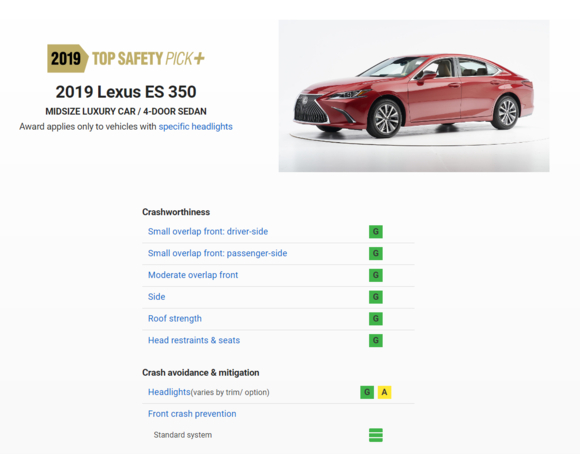This screenshot has width=580, height=454.
Task: Open Small overlap front: driver-side details
Action: (208, 232)
